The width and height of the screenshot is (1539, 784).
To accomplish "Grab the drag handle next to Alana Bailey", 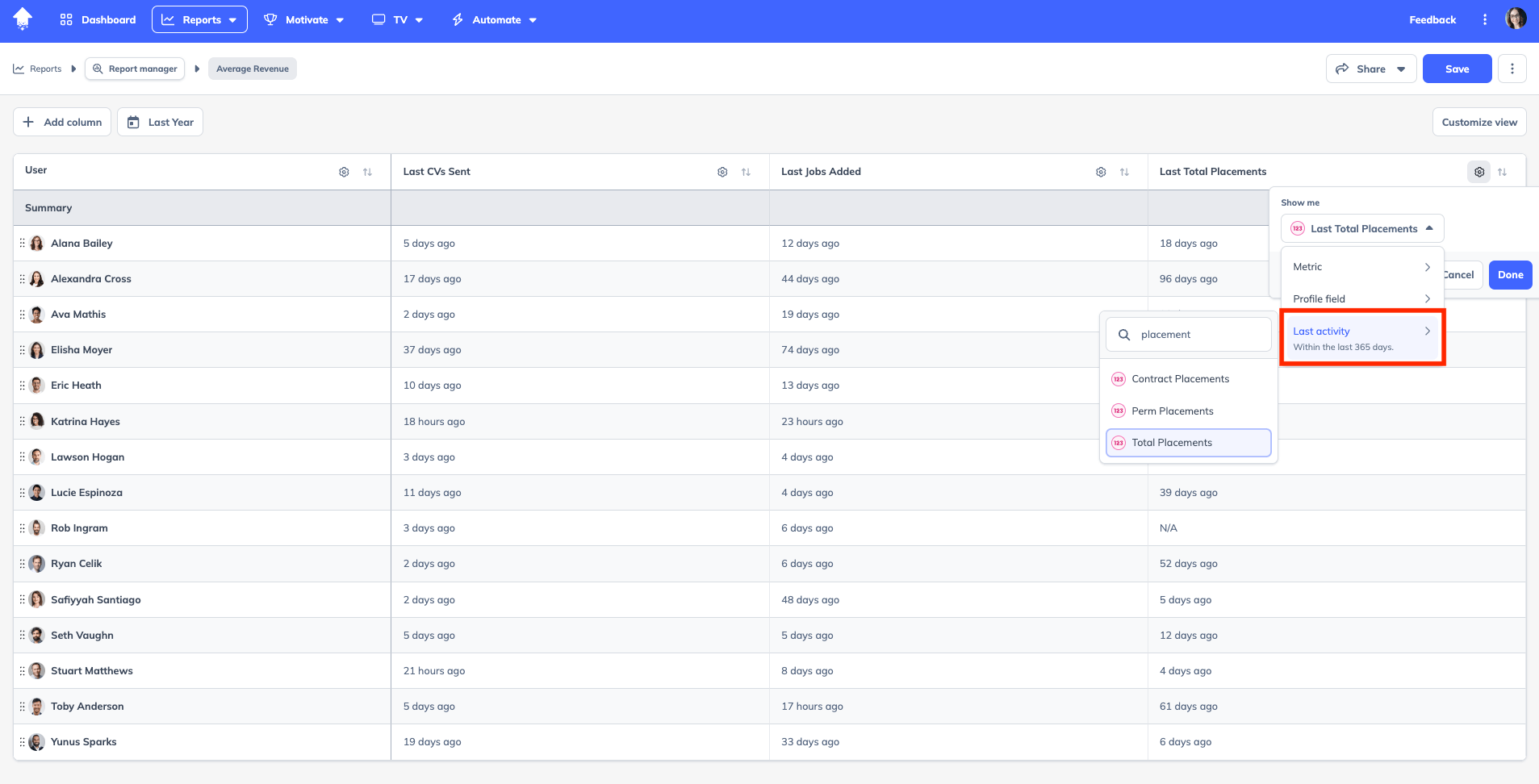I will (22, 243).
